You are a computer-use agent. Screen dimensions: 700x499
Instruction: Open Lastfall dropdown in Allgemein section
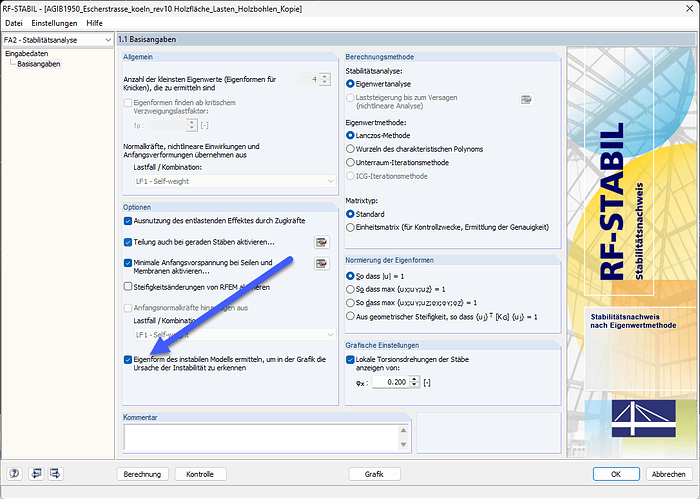[235, 181]
